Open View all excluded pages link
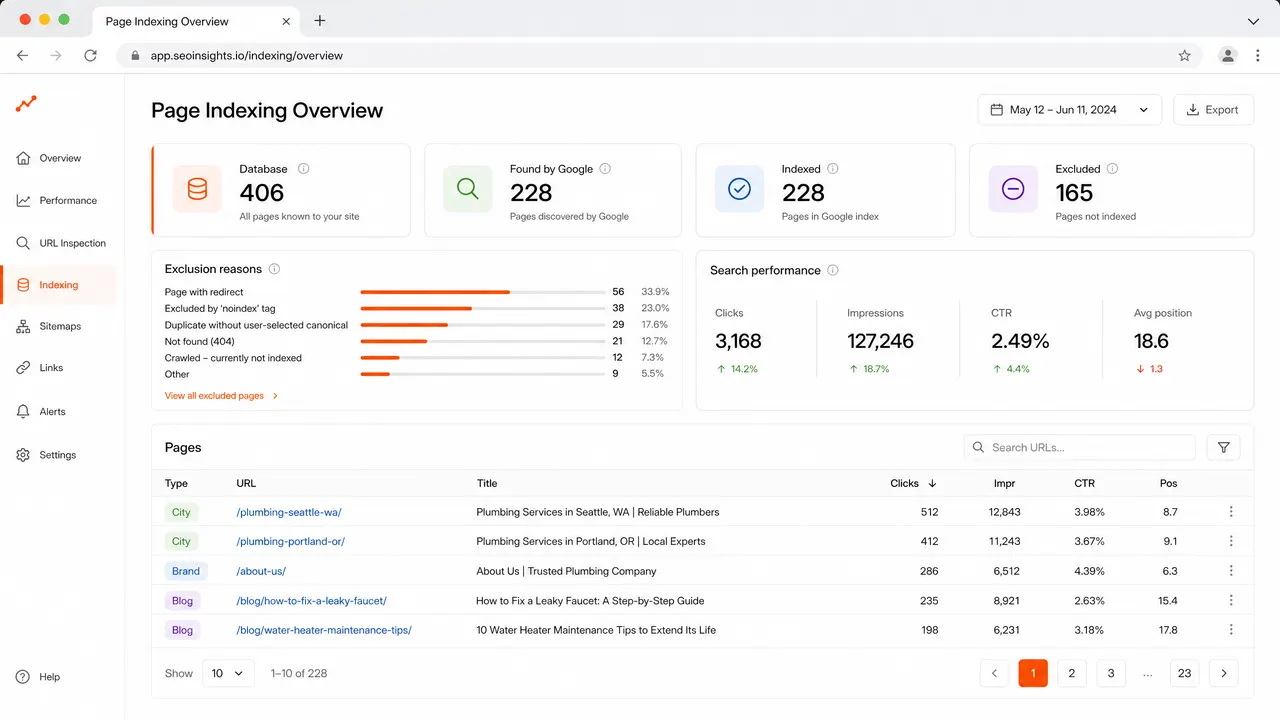The width and height of the screenshot is (1280, 720). [221, 396]
